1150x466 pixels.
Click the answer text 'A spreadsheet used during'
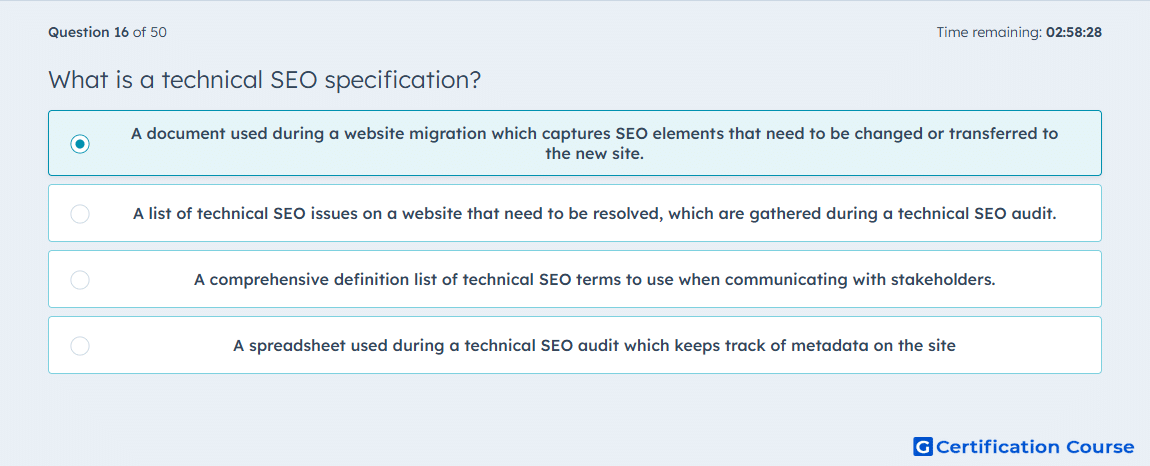click(595, 346)
